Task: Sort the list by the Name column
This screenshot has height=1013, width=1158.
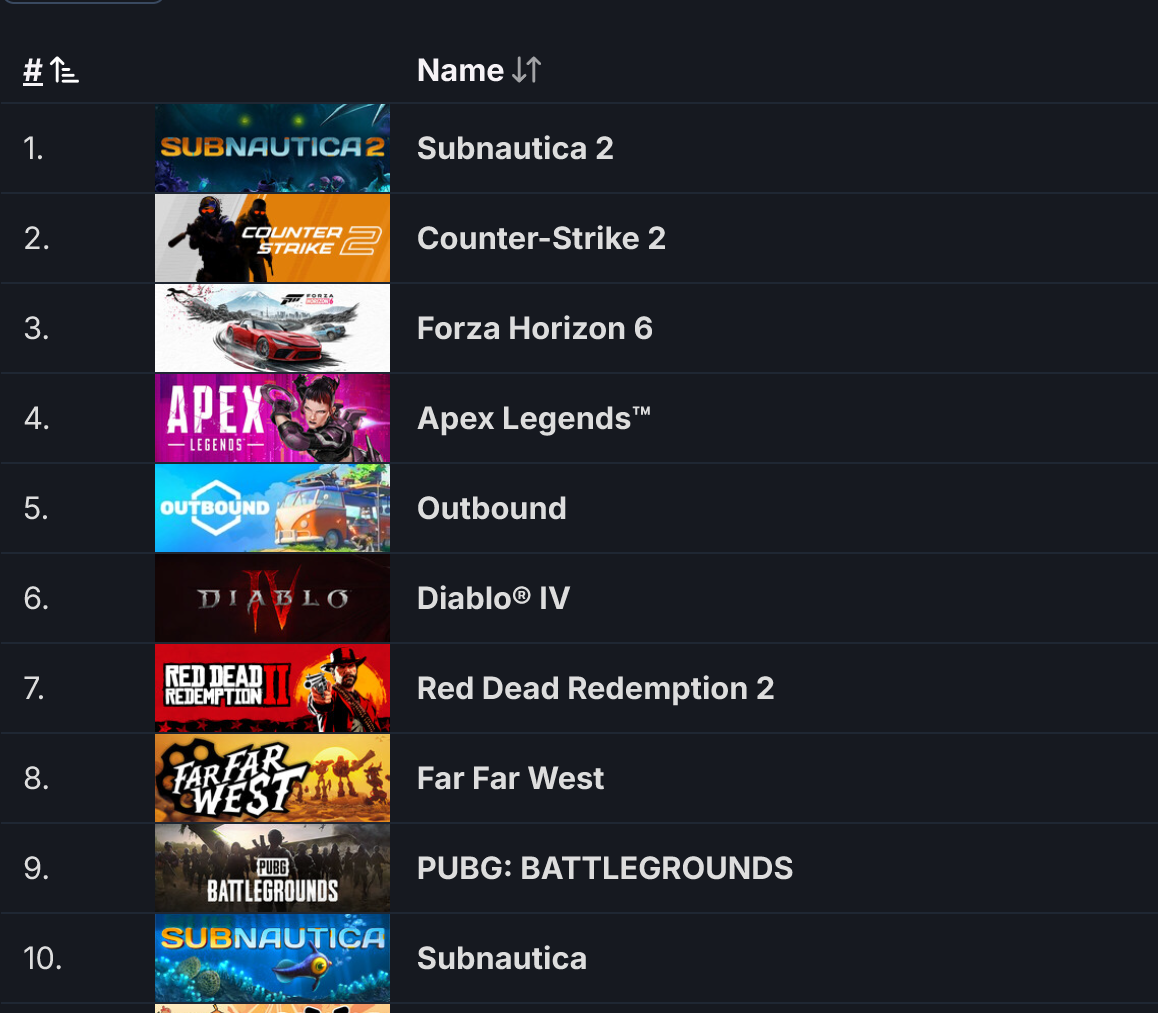Action: tap(479, 71)
